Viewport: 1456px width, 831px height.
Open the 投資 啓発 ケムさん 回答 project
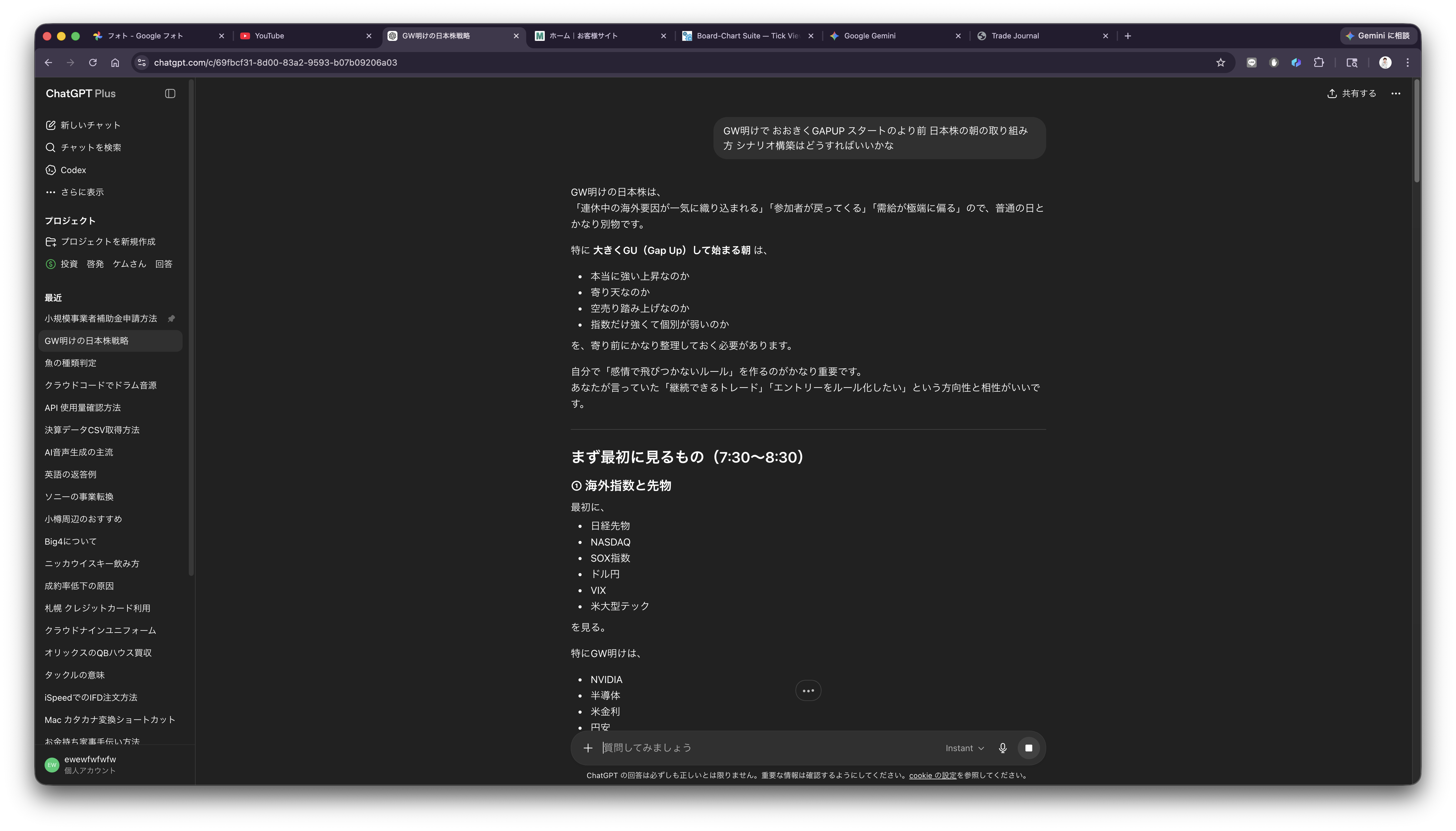[111, 264]
